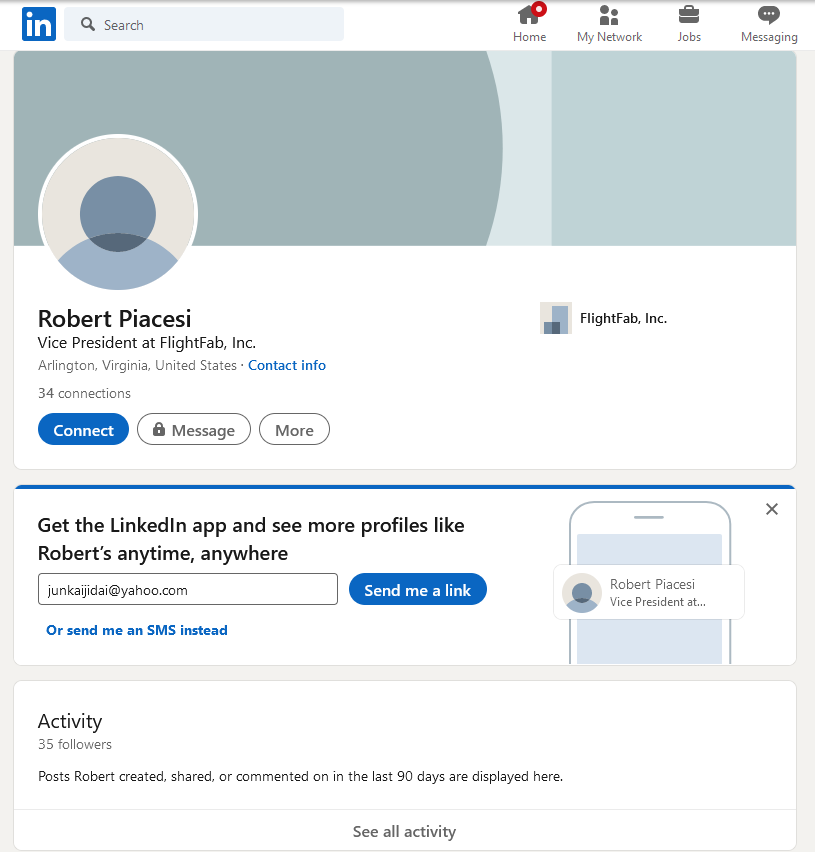Focus the Search field
This screenshot has height=852, width=815.
pyautogui.click(x=204, y=24)
